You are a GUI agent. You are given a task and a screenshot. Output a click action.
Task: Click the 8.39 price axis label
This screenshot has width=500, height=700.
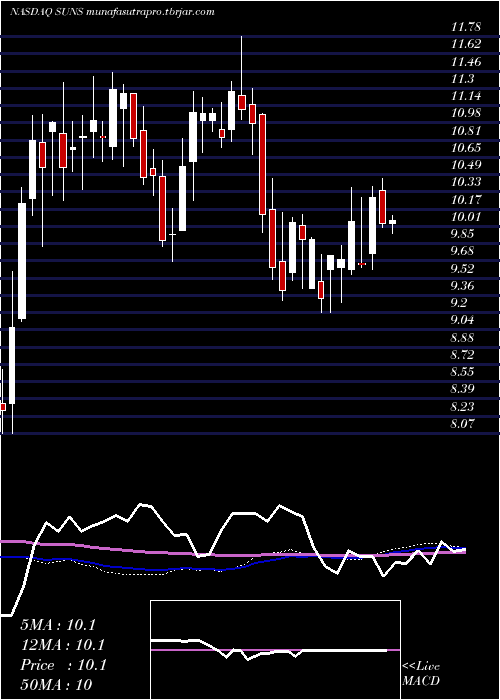[x=463, y=390]
